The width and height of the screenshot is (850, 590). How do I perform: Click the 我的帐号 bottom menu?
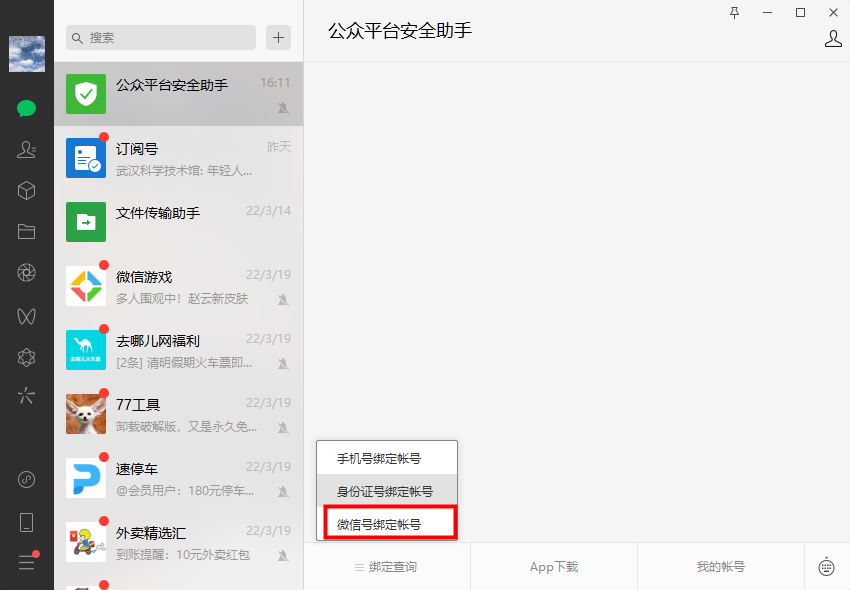click(720, 567)
